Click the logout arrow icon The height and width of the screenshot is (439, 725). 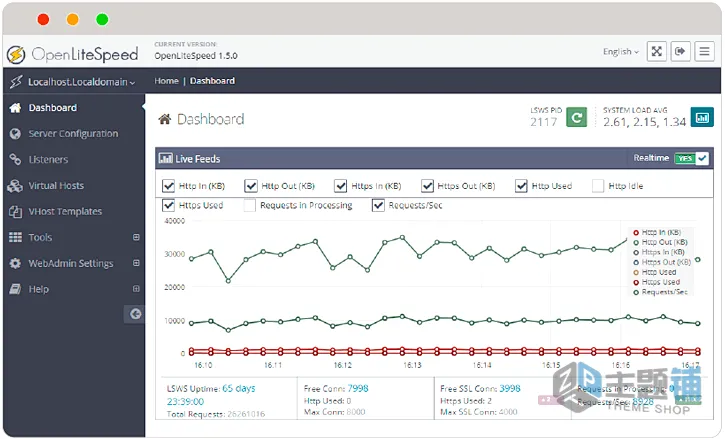680,51
